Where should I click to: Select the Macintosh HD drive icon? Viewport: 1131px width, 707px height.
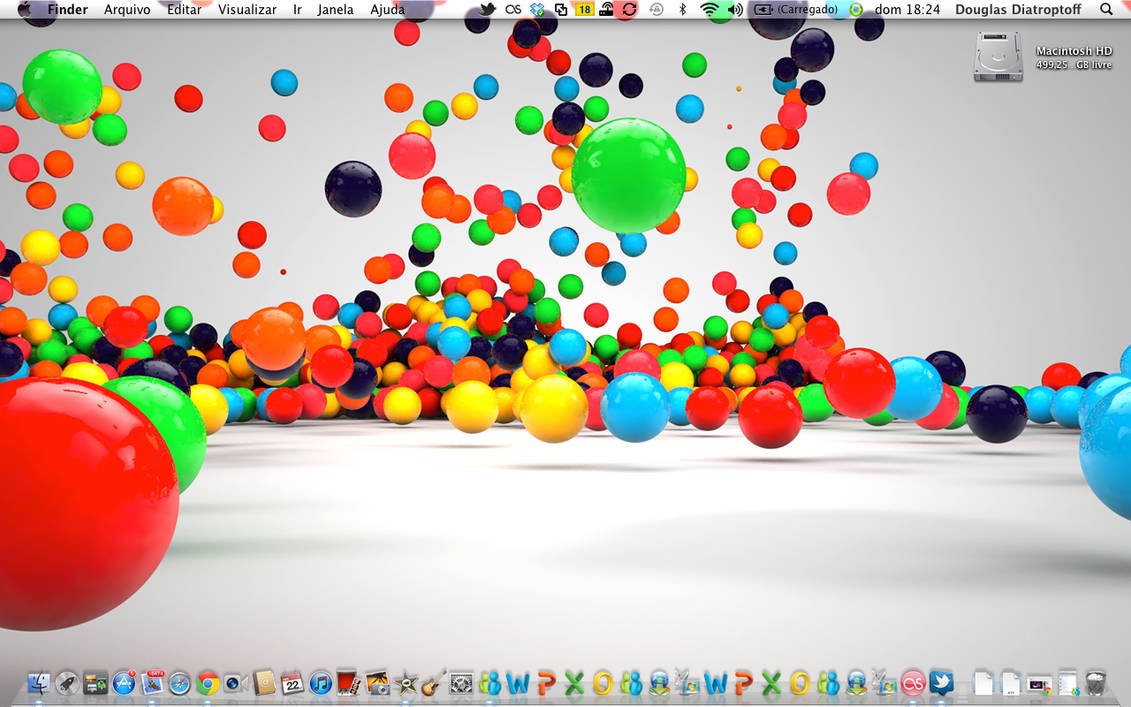point(998,56)
